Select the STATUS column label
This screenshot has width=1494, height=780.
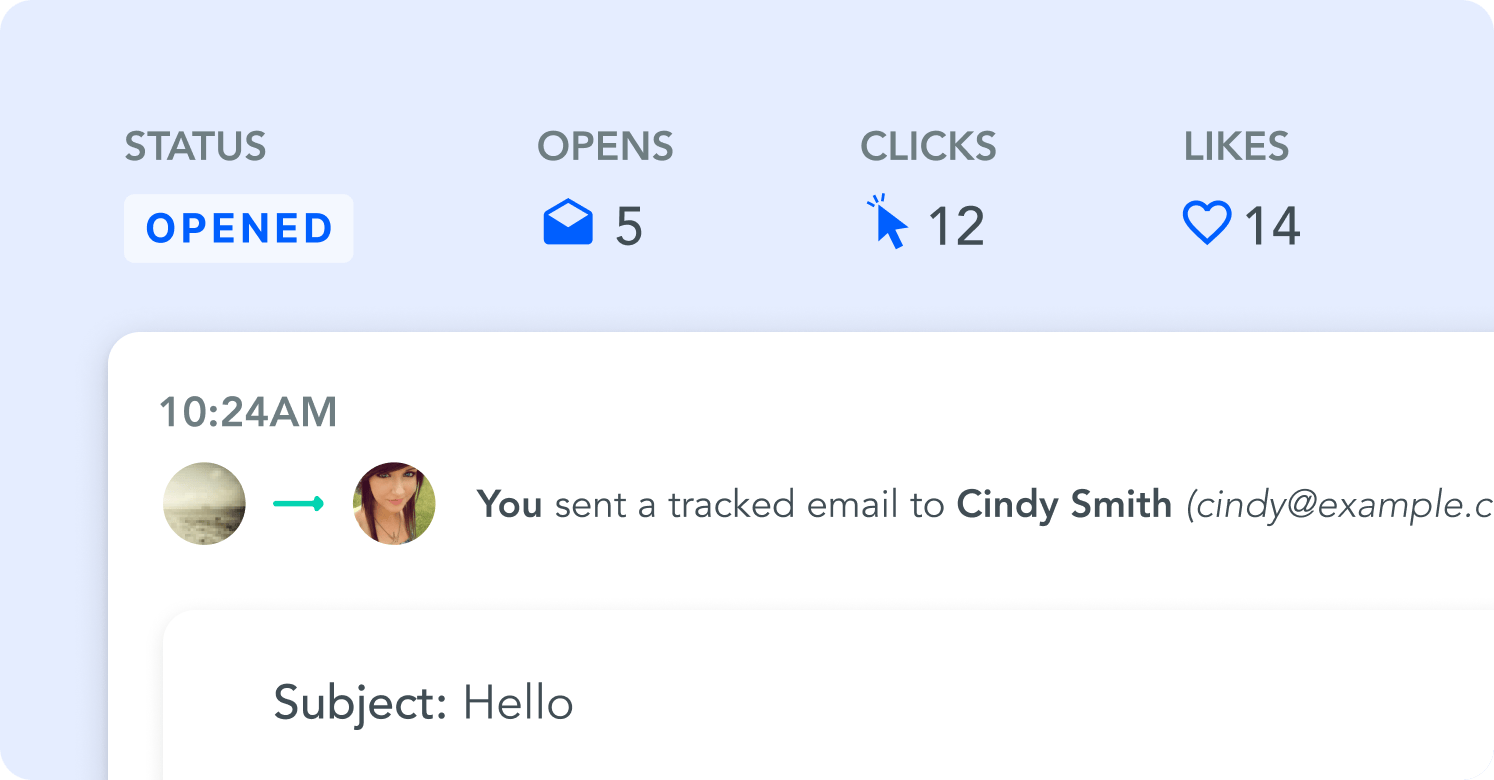tap(195, 147)
